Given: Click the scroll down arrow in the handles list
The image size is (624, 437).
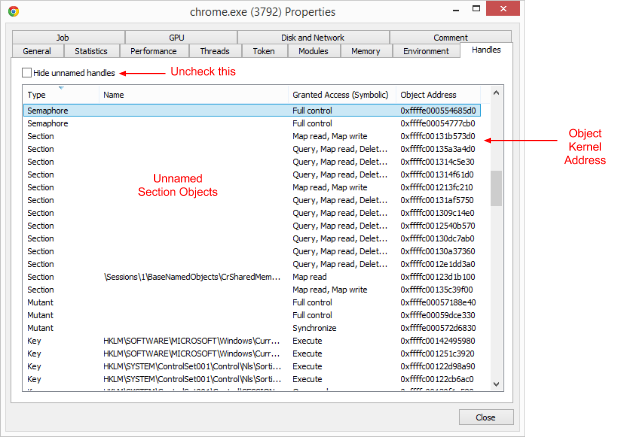Looking at the screenshot, I should 496,384.
